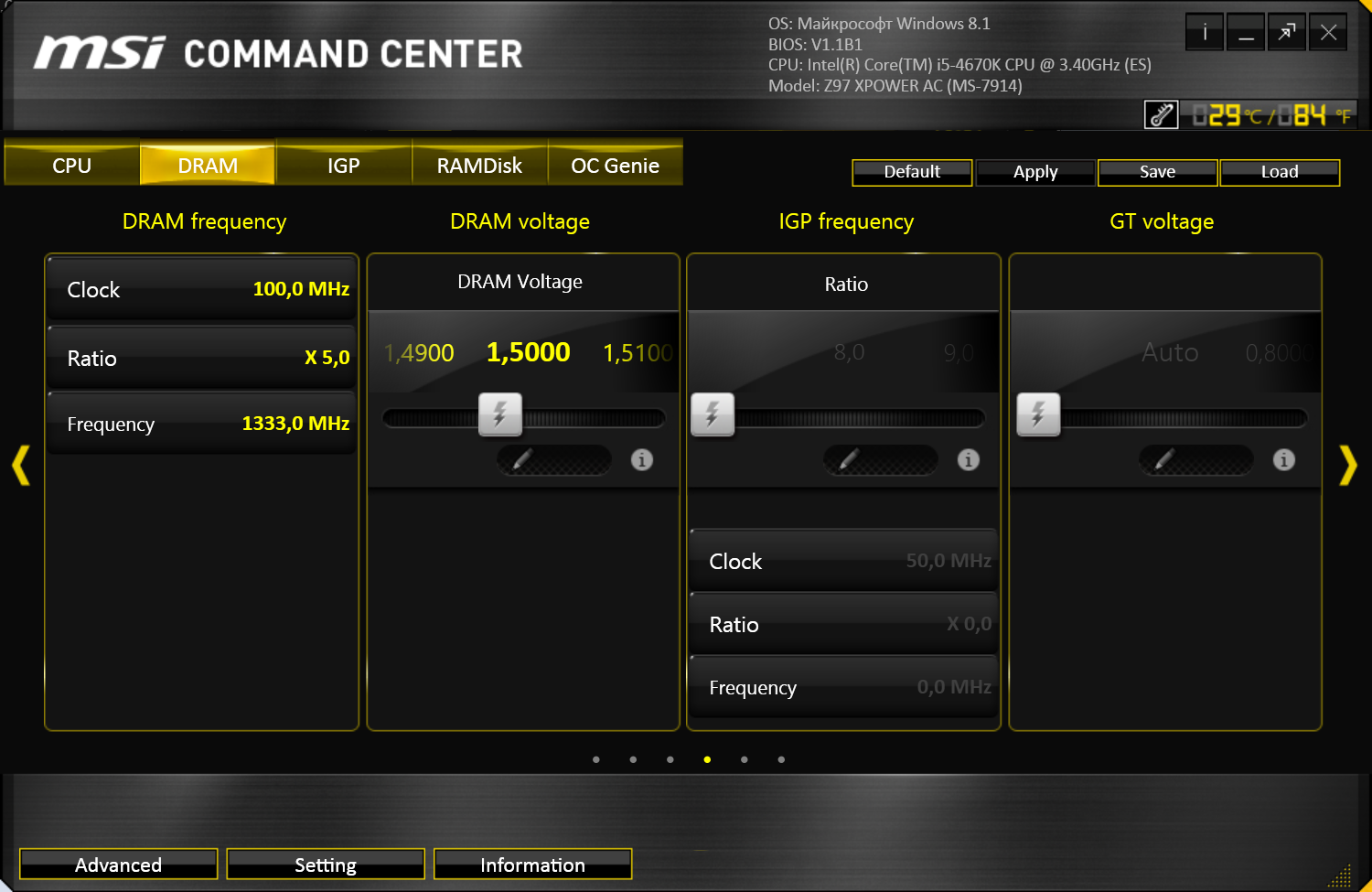1372x892 pixels.
Task: Select the fifth page indicator dot
Action: (x=745, y=759)
